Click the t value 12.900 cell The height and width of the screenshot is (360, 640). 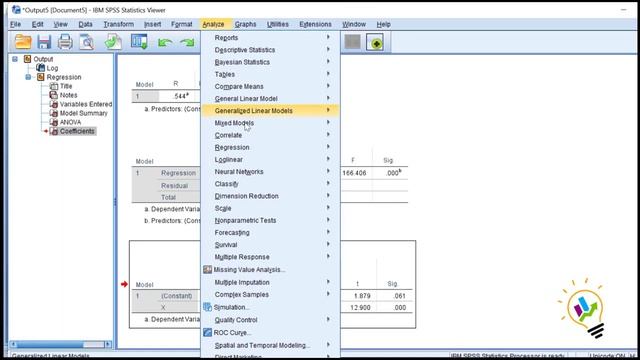360,308
